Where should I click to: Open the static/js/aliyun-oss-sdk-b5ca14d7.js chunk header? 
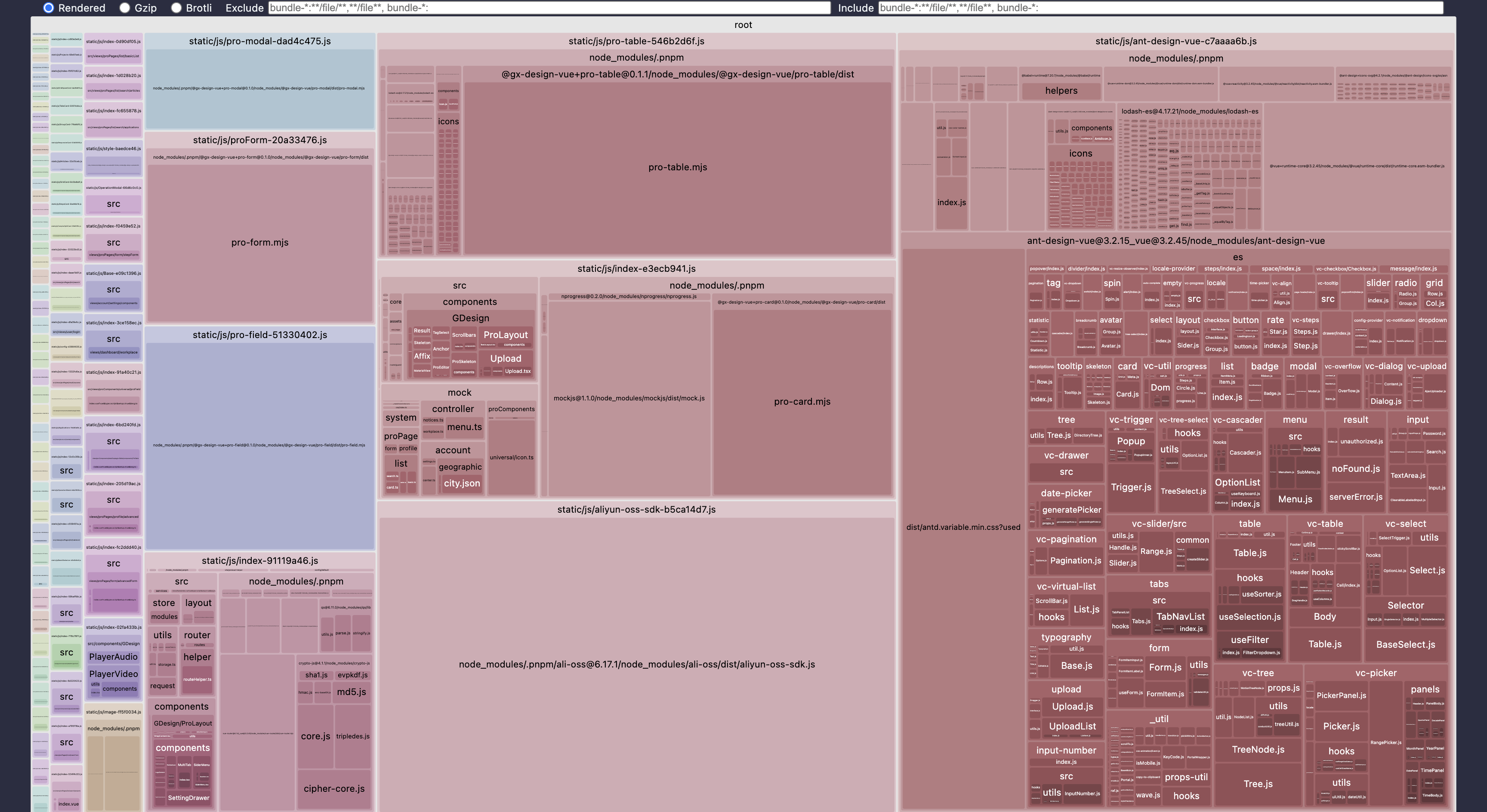(636, 509)
